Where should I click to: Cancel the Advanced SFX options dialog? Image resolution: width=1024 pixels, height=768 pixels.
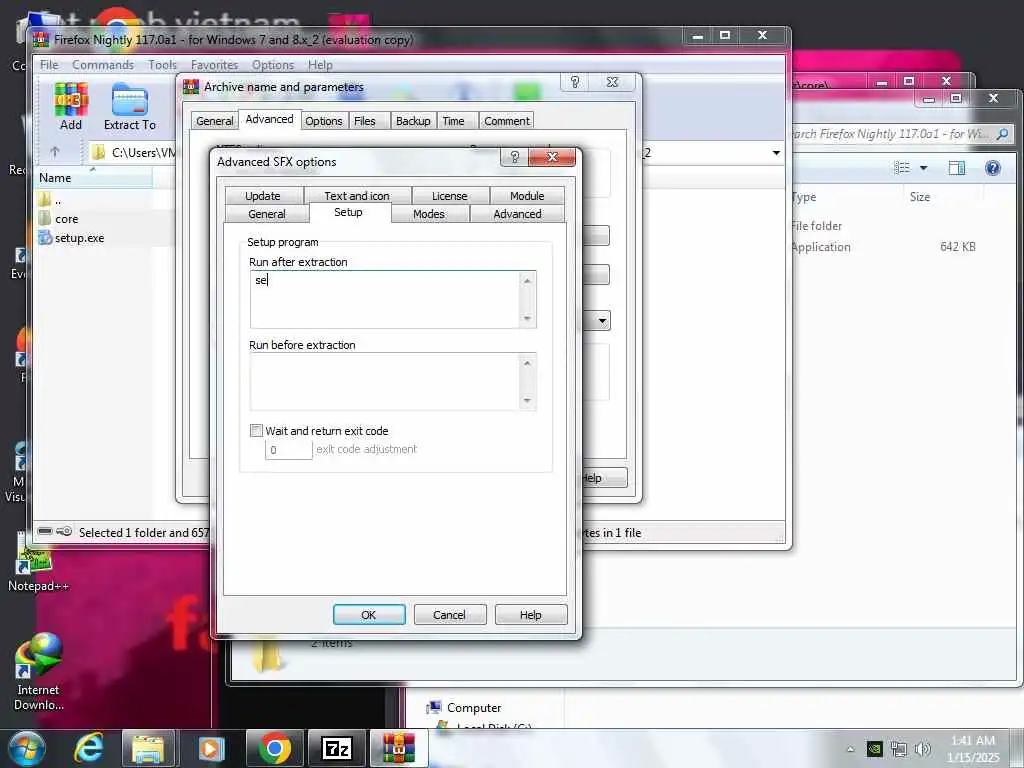449,615
